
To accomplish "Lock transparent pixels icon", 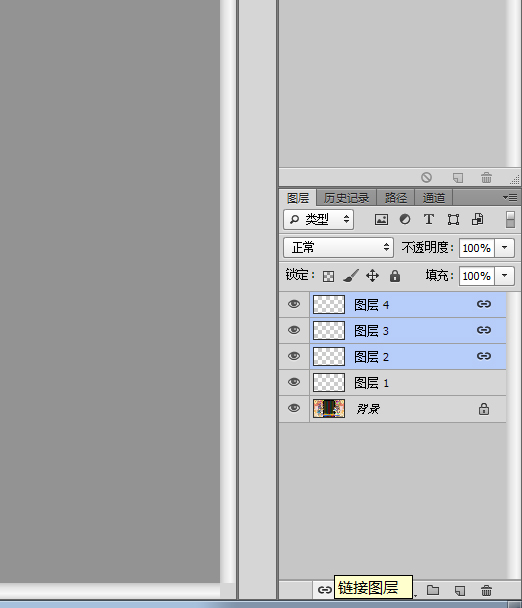I will tap(328, 276).
